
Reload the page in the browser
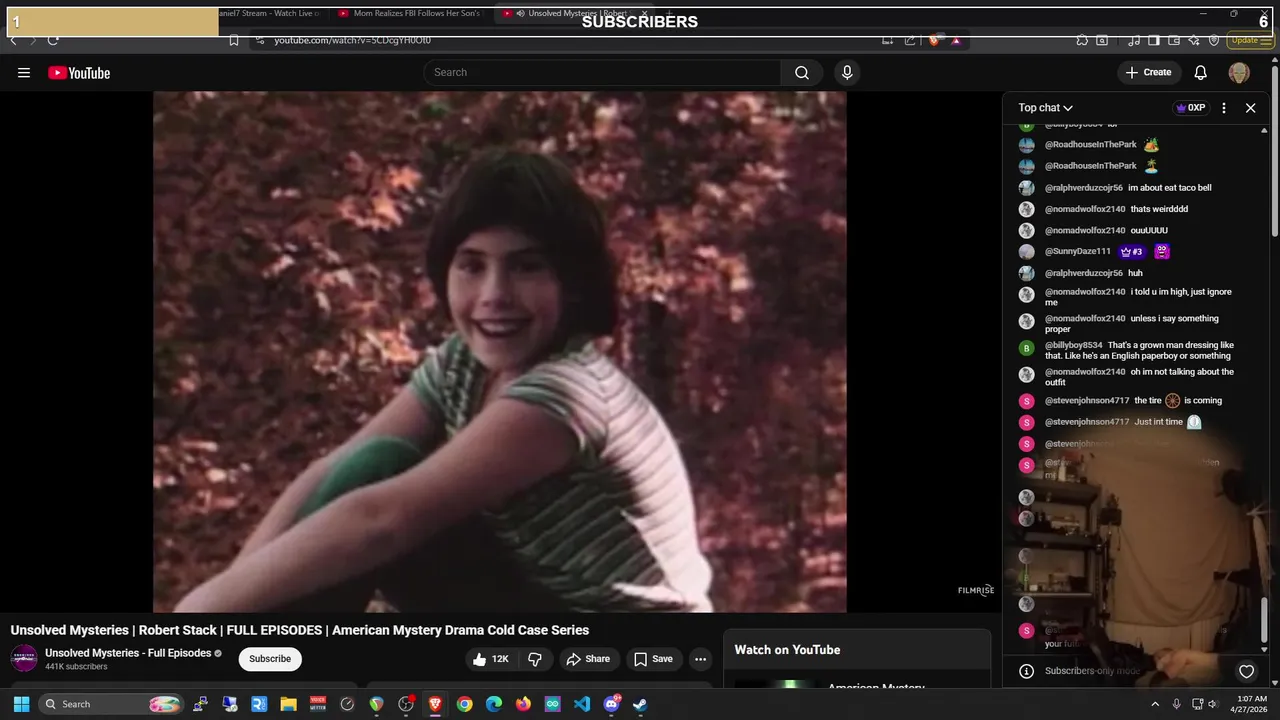[53, 40]
